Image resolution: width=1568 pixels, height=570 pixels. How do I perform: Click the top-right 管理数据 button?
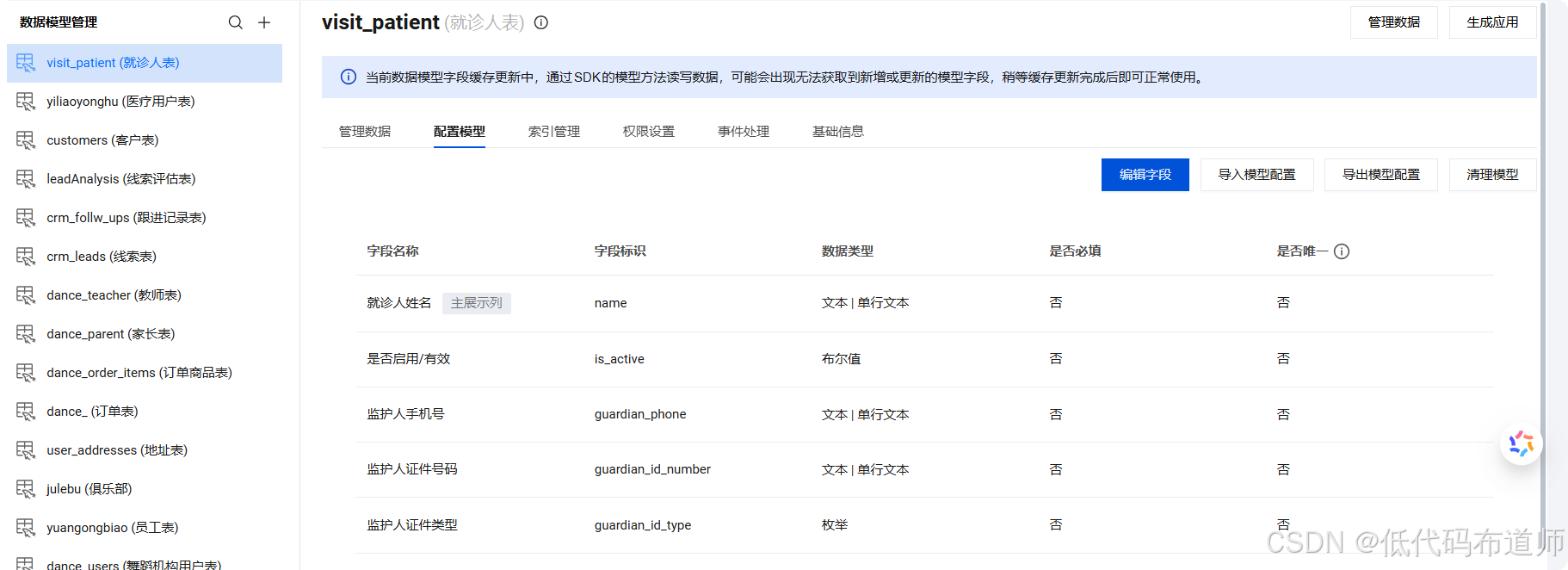[1394, 22]
